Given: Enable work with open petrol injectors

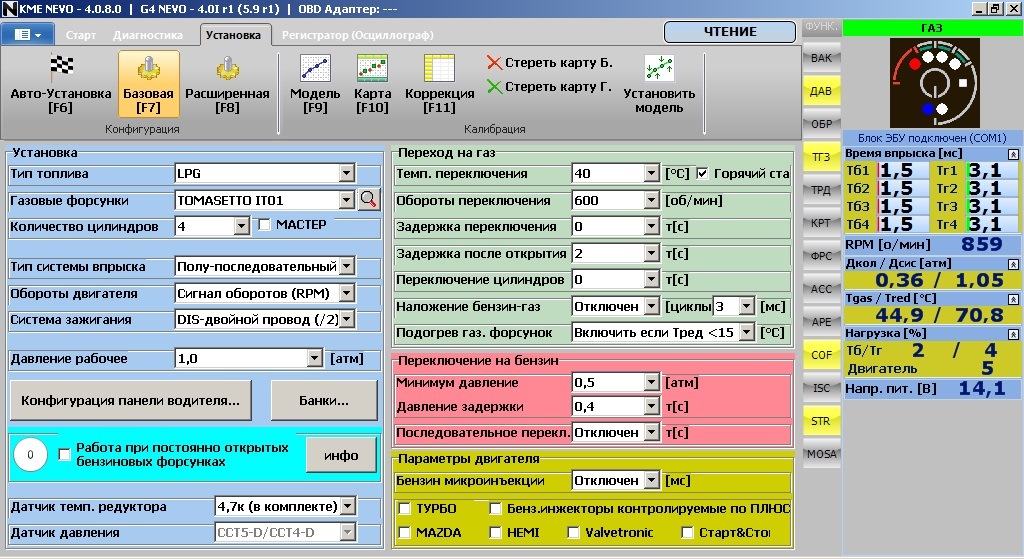Looking at the screenshot, I should (x=64, y=455).
